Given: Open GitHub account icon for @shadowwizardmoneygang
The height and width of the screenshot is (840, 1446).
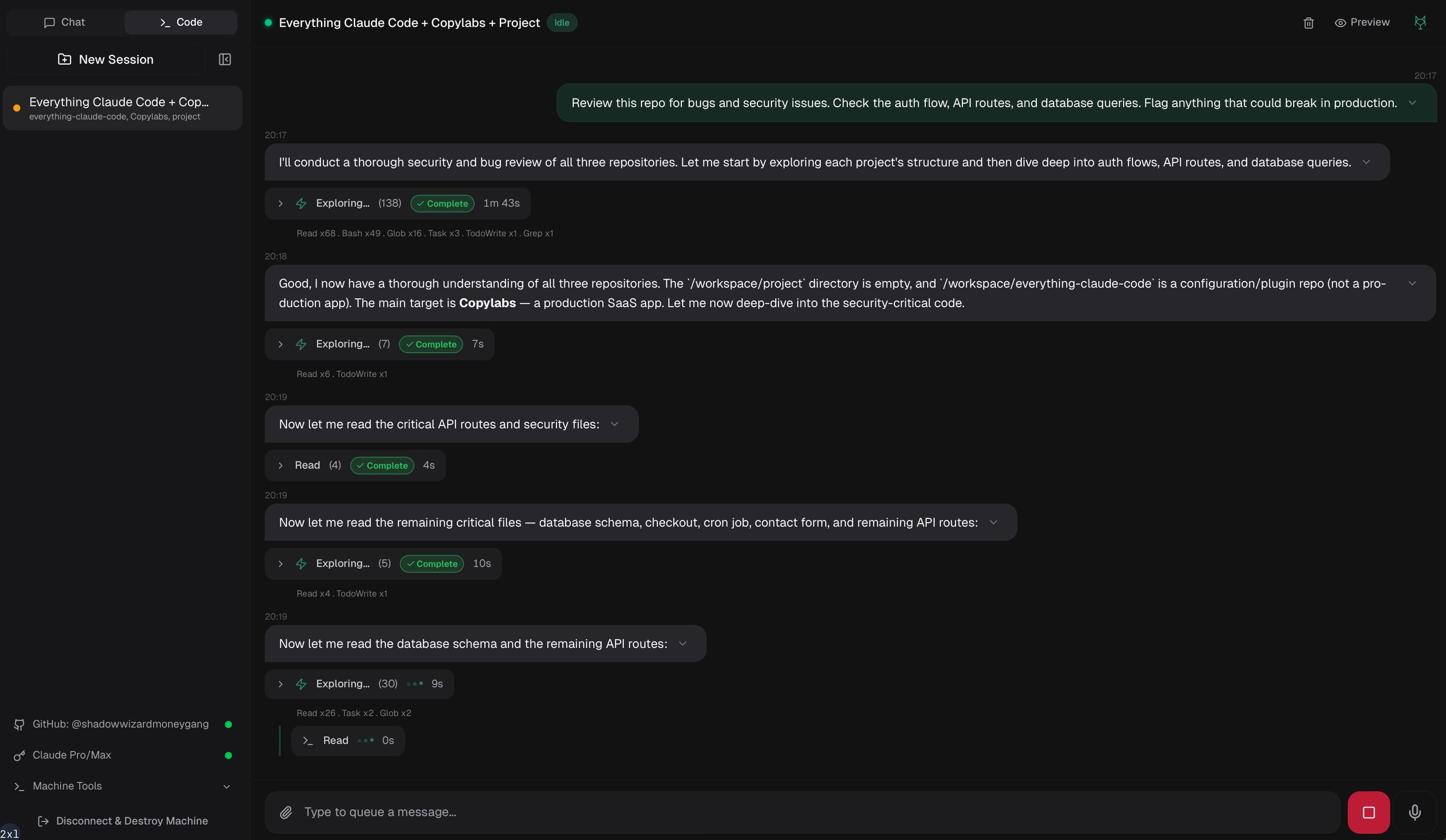Looking at the screenshot, I should [x=19, y=724].
